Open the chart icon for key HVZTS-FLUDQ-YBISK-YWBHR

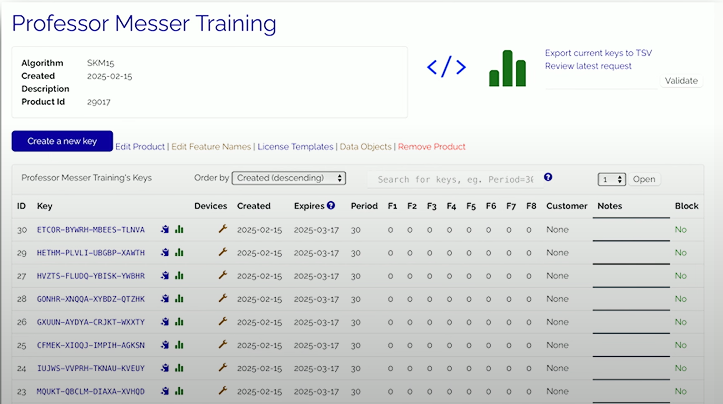pyautogui.click(x=179, y=275)
